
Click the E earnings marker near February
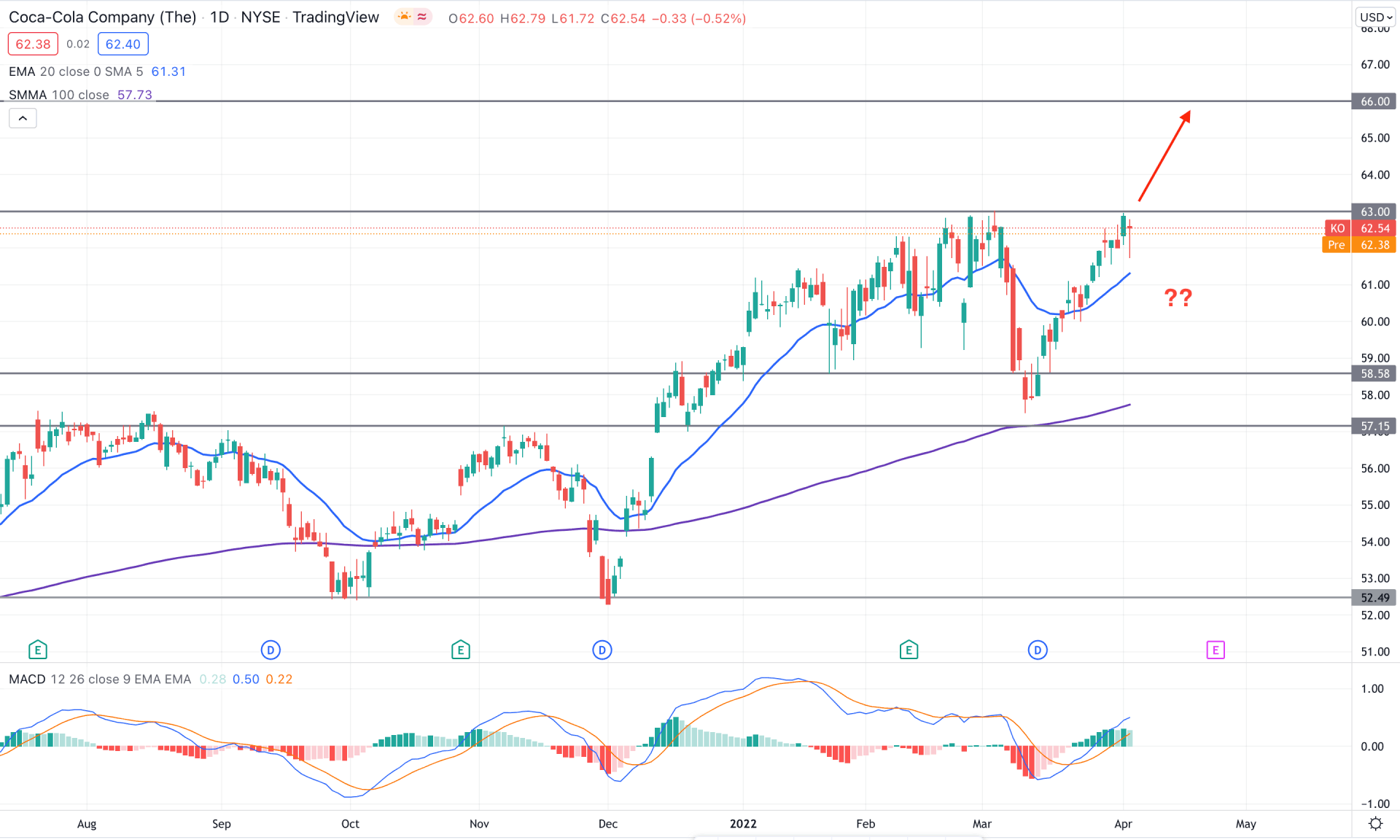909,649
